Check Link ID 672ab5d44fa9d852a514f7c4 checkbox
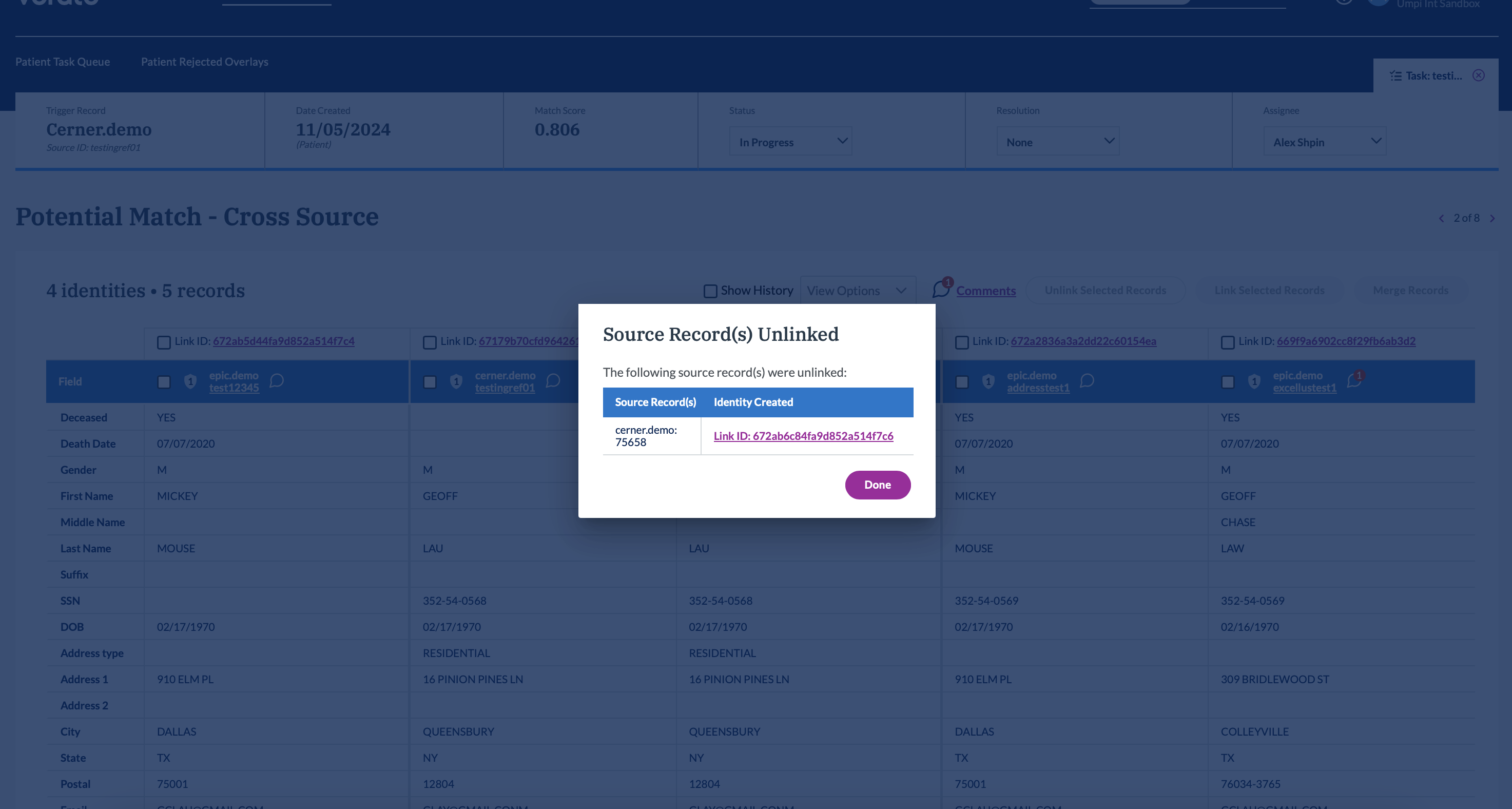Image resolution: width=1512 pixels, height=809 pixels. (x=164, y=342)
